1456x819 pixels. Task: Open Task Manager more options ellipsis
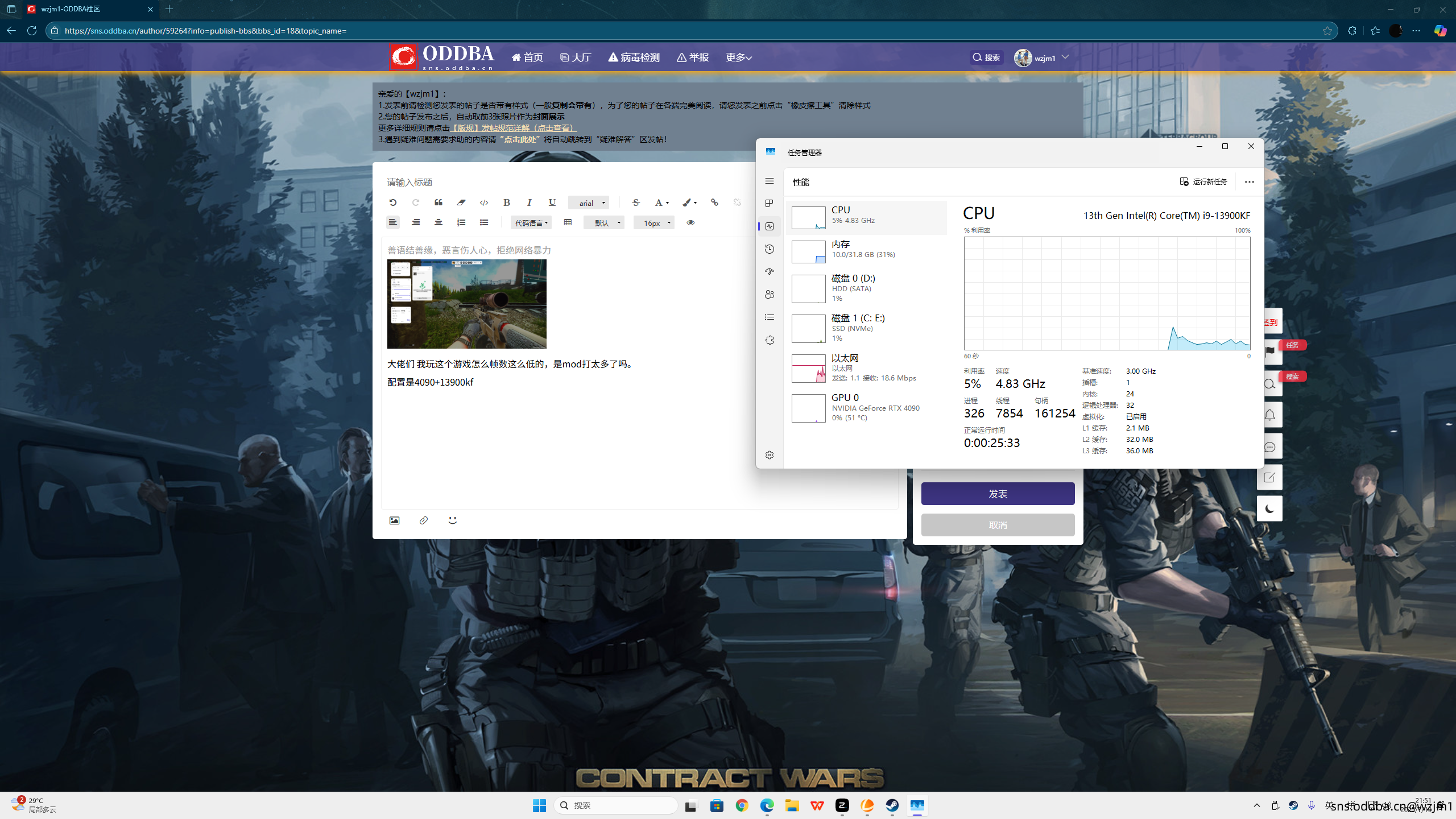tap(1249, 182)
